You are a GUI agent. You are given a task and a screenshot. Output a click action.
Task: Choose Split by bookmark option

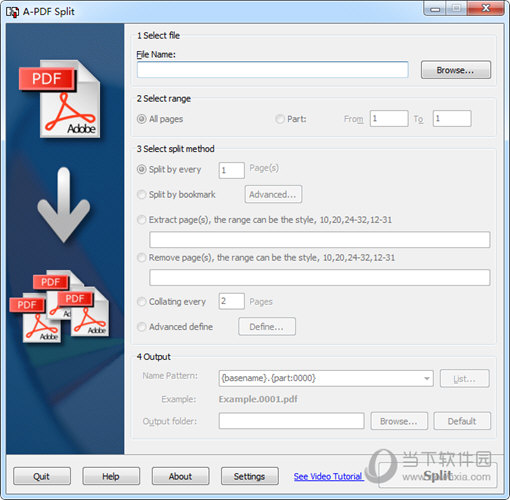(x=142, y=194)
